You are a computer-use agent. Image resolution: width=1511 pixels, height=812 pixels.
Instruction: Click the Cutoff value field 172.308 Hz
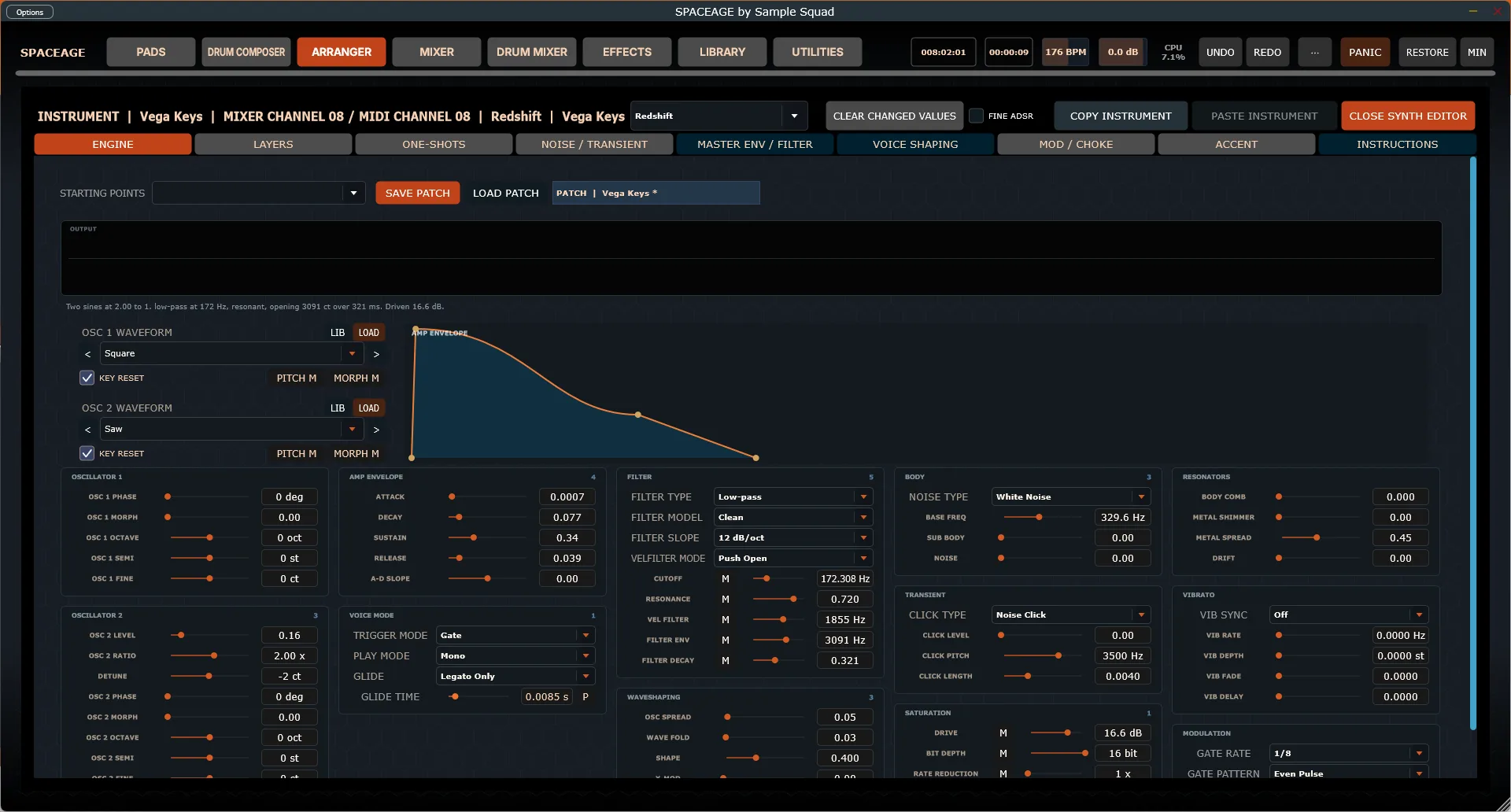(845, 579)
